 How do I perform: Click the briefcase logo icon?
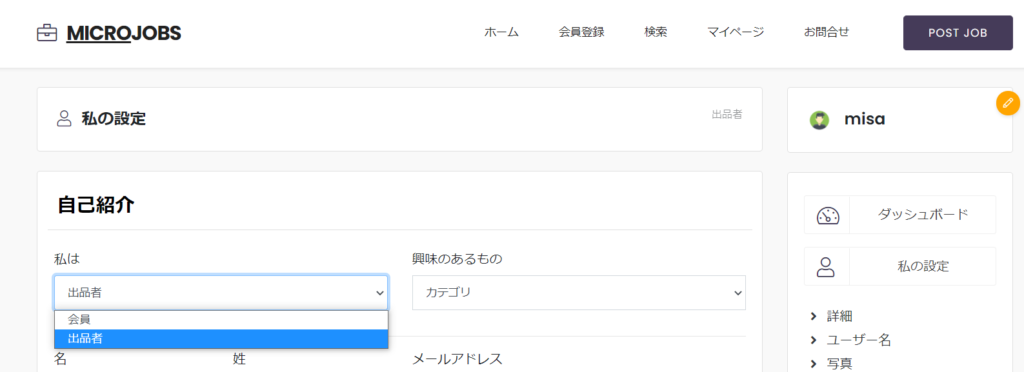coord(47,33)
